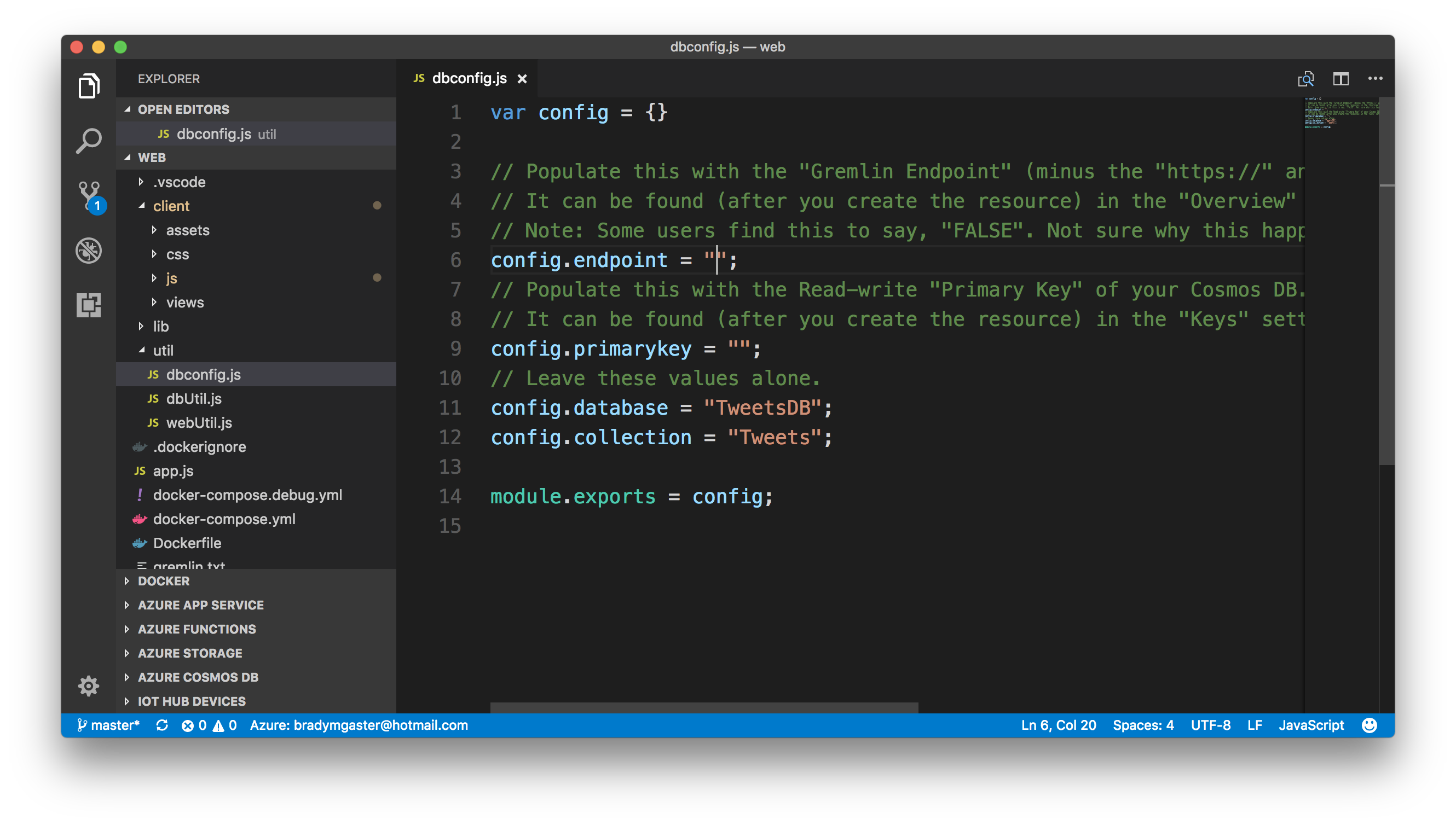This screenshot has width=1456, height=825.
Task: Open the Search view in activity bar
Action: 89,141
